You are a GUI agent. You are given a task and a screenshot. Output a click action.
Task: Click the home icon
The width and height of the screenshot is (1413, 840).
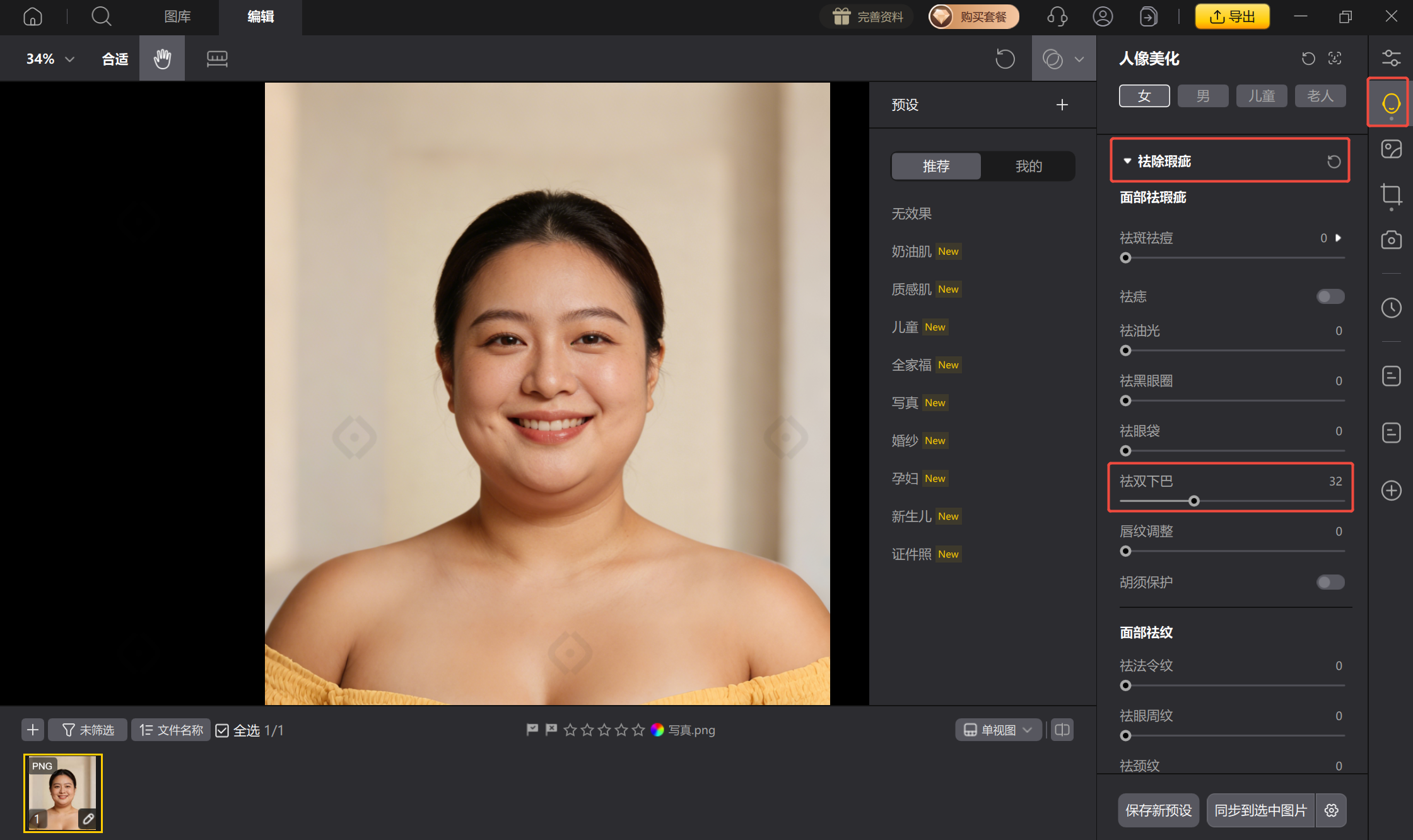pyautogui.click(x=33, y=16)
